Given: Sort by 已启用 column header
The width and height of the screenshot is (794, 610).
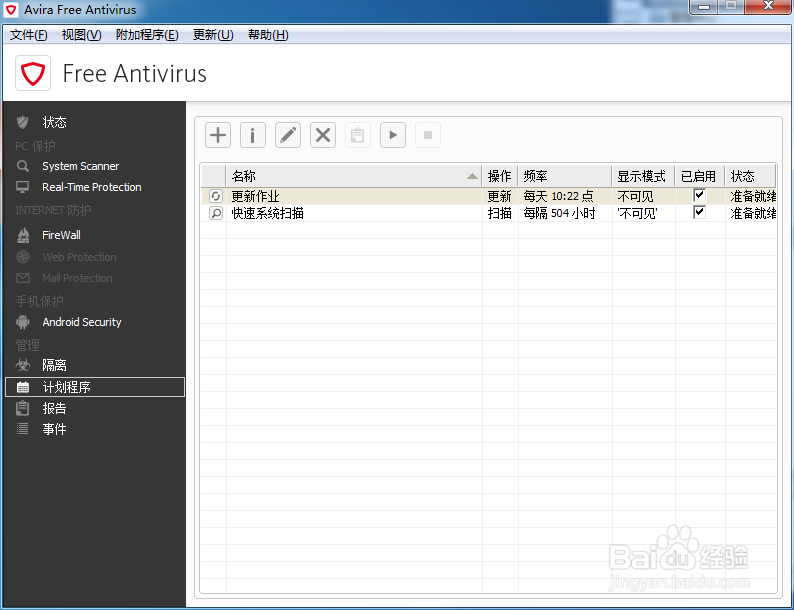Looking at the screenshot, I should pyautogui.click(x=699, y=176).
